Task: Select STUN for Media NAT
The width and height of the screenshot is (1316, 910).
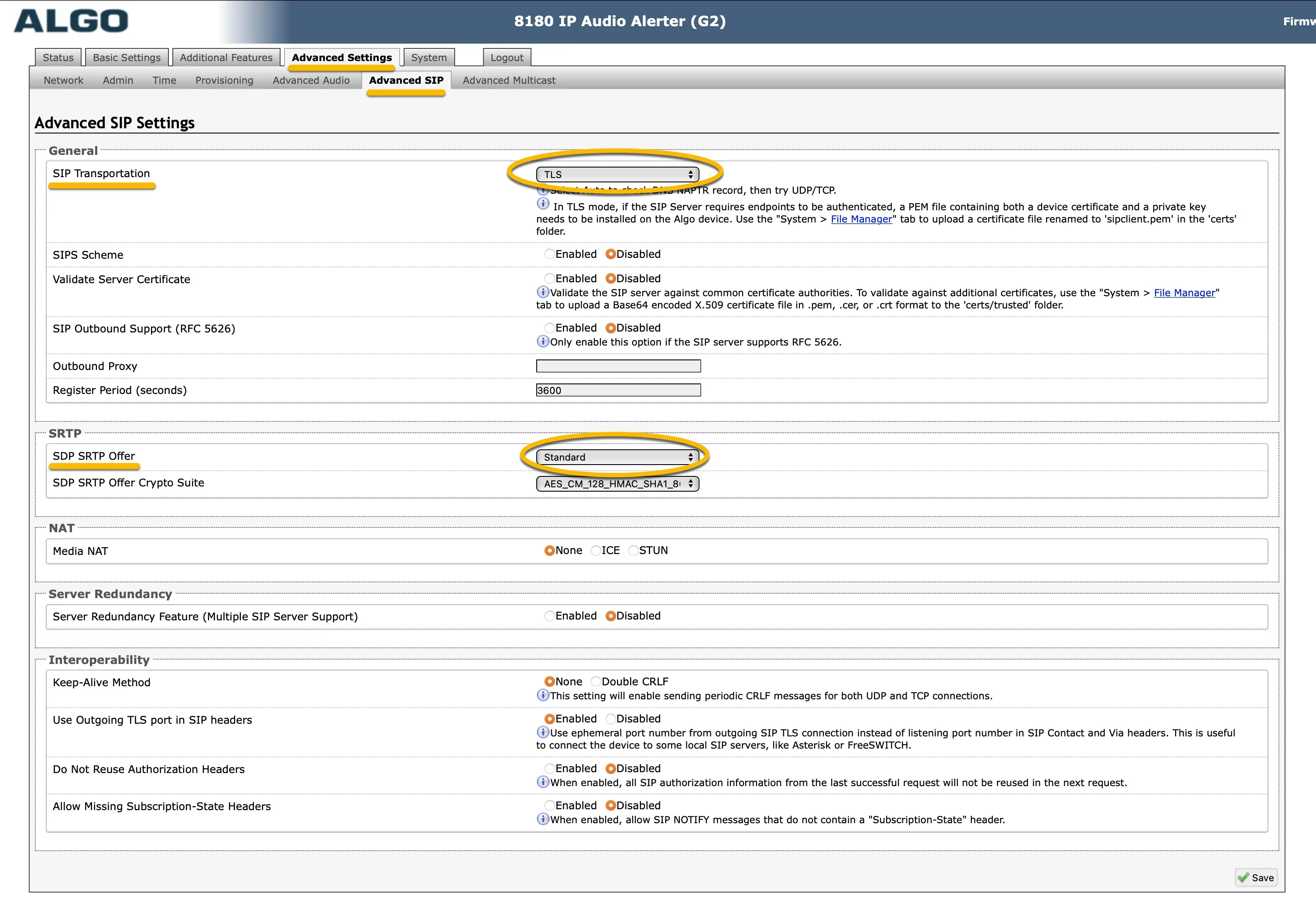Action: tap(633, 551)
